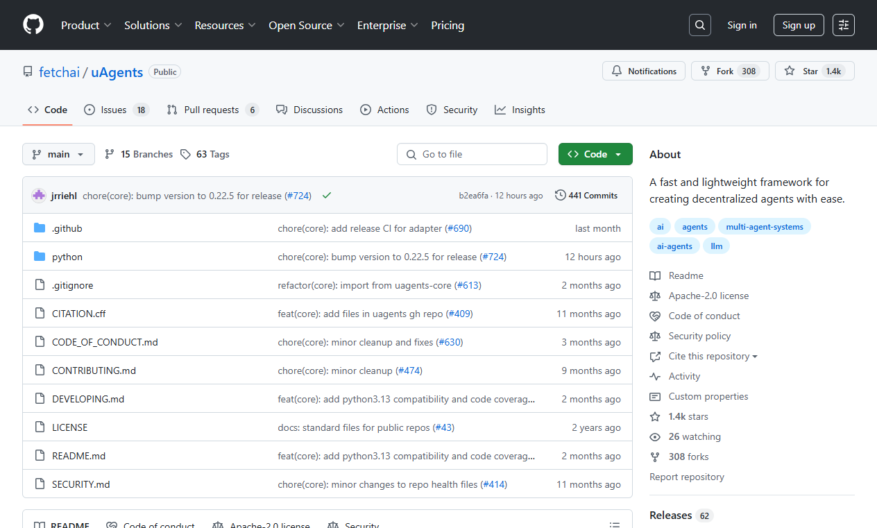
Task: Expand the Solutions menu
Action: [x=153, y=25]
